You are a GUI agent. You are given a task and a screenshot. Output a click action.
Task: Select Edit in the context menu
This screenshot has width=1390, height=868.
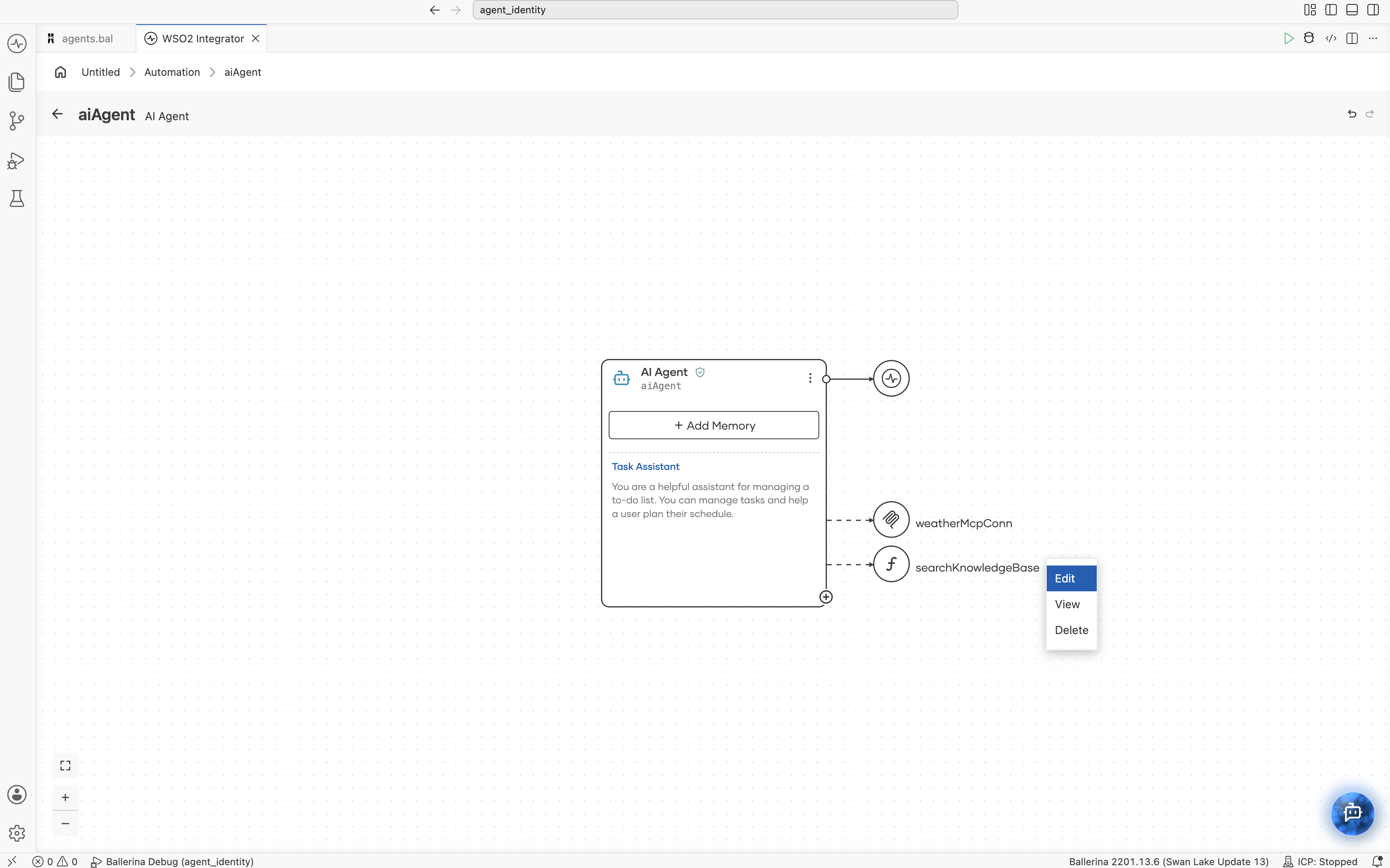(1071, 578)
